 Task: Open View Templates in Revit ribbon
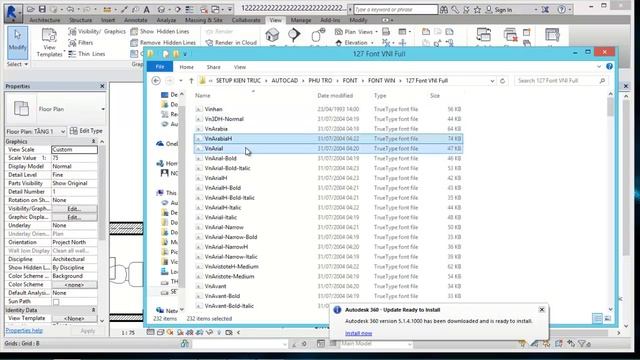pos(49,42)
